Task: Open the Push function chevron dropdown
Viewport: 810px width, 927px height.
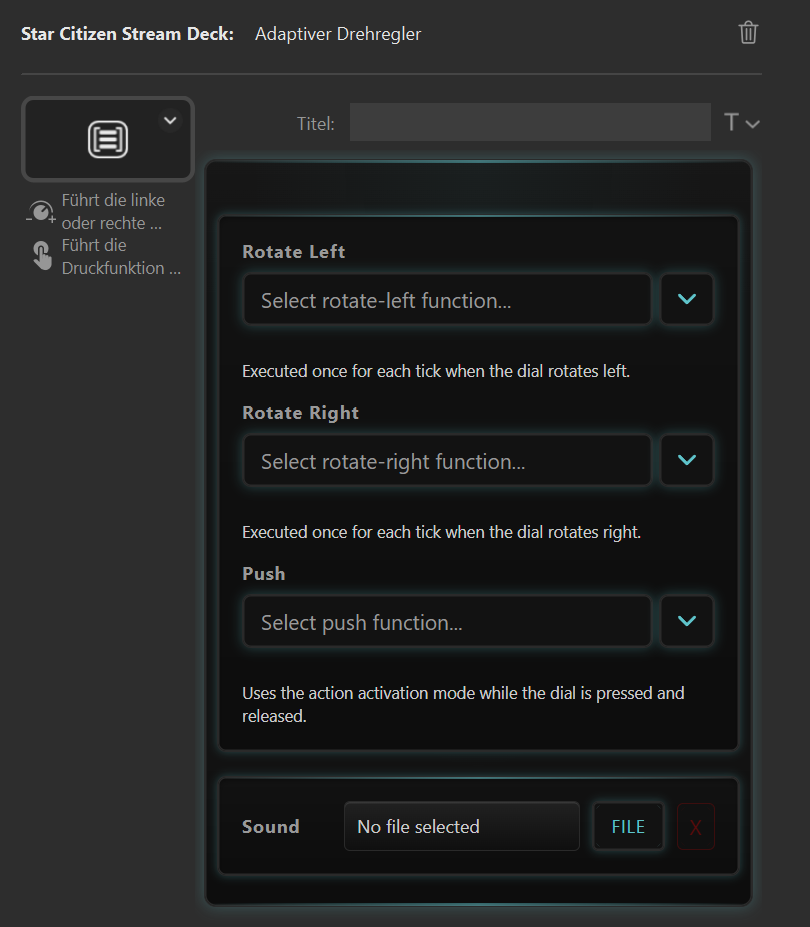Action: point(686,622)
